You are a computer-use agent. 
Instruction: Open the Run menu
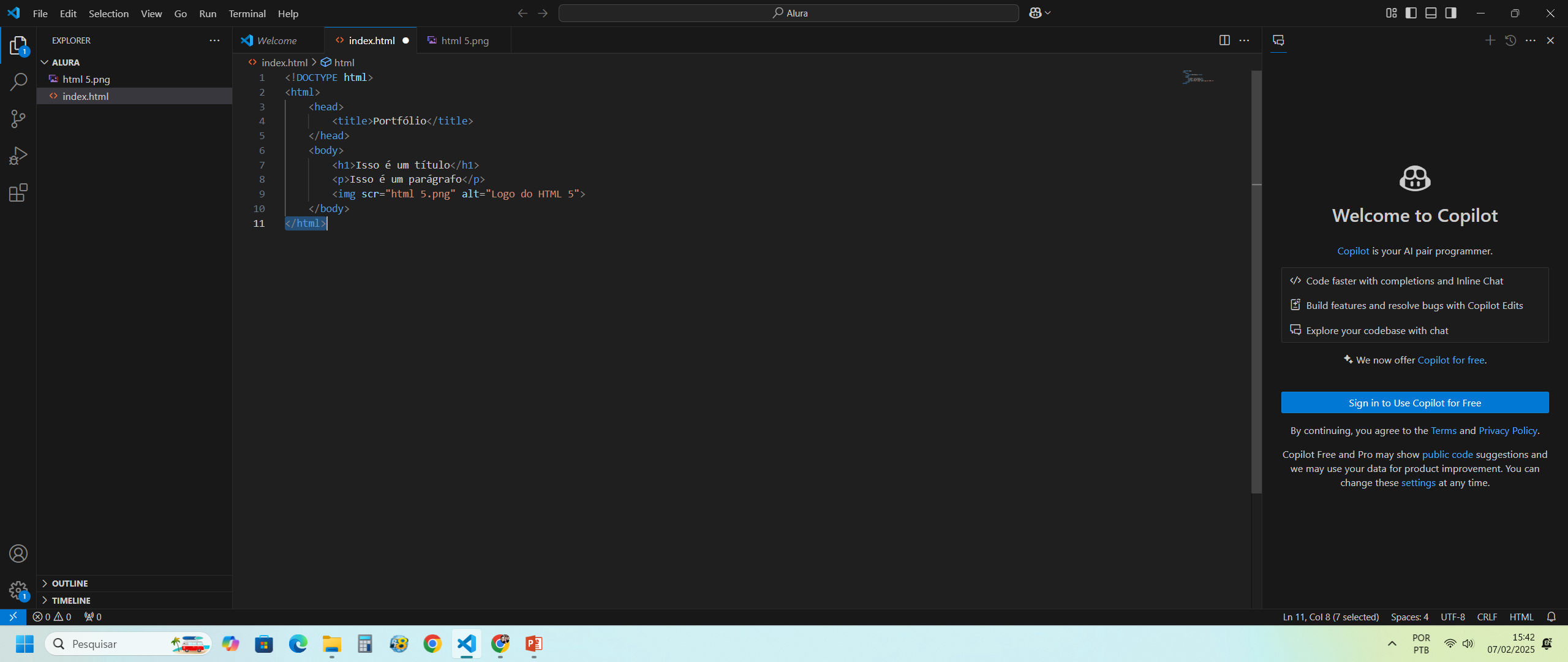(x=208, y=13)
